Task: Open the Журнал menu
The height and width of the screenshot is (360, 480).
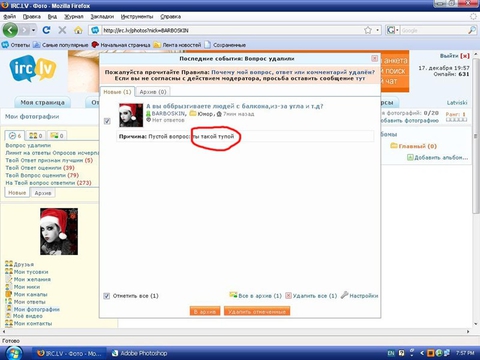Action: pos(74,16)
